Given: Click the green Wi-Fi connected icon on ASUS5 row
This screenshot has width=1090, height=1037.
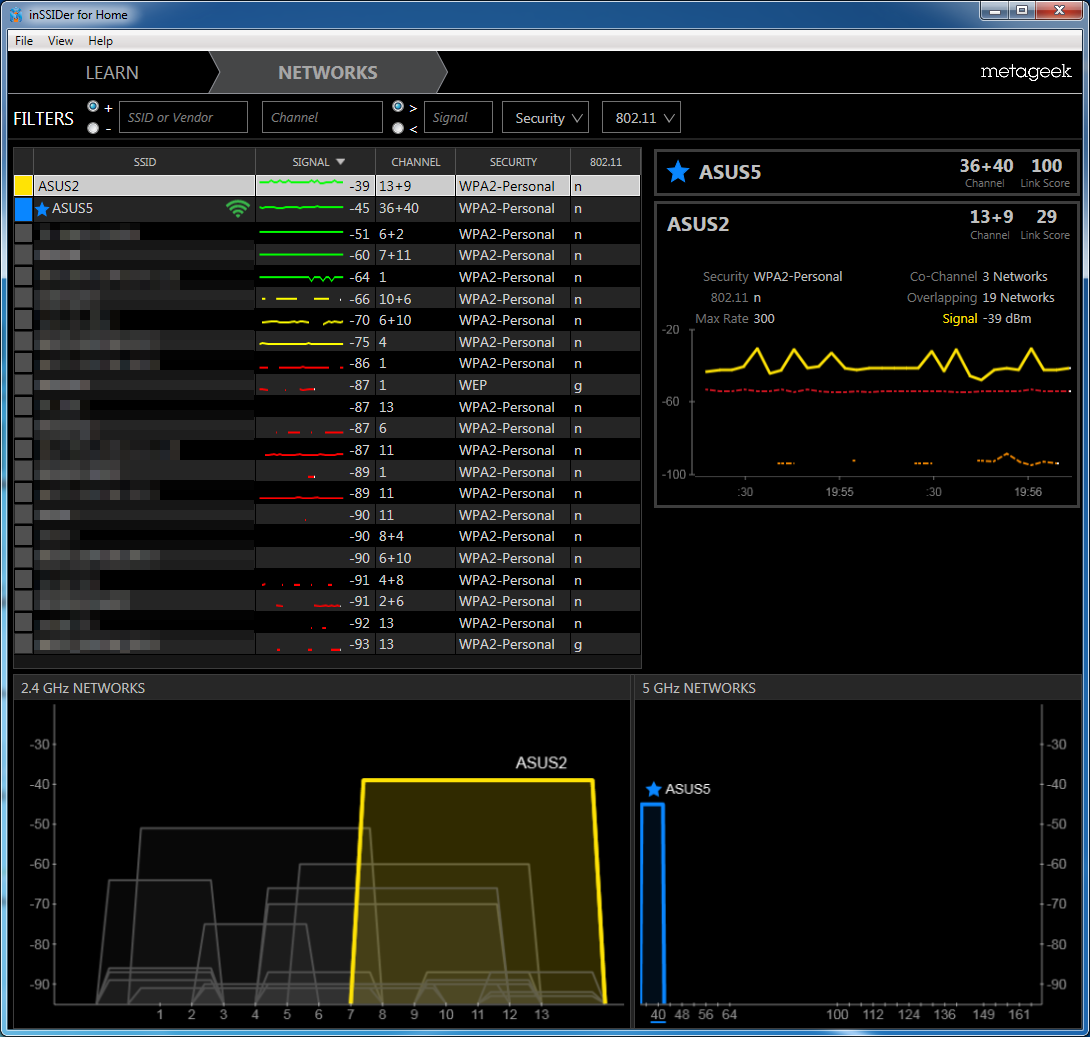Looking at the screenshot, I should tap(238, 209).
